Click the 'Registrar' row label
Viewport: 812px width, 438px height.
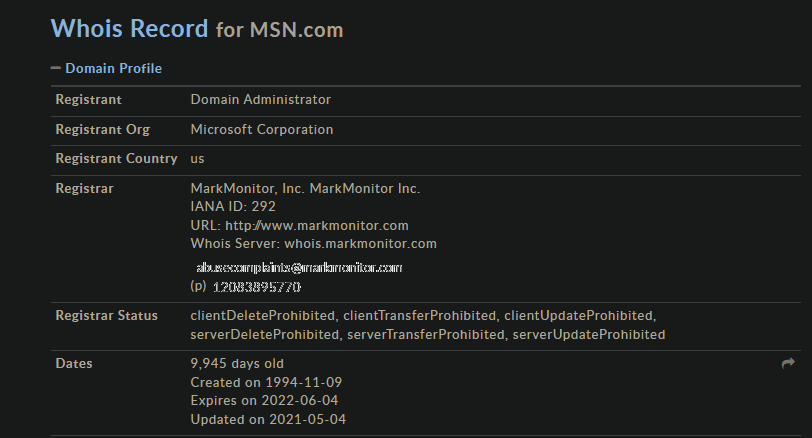pyautogui.click(x=84, y=188)
